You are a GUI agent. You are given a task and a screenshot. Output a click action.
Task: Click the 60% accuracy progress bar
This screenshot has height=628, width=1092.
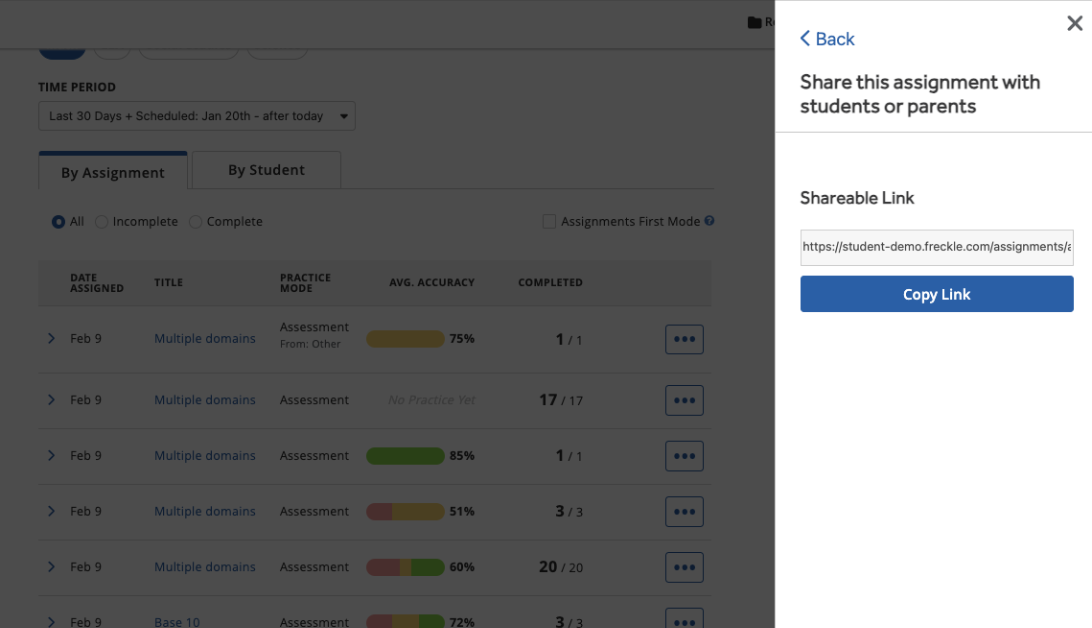(405, 567)
